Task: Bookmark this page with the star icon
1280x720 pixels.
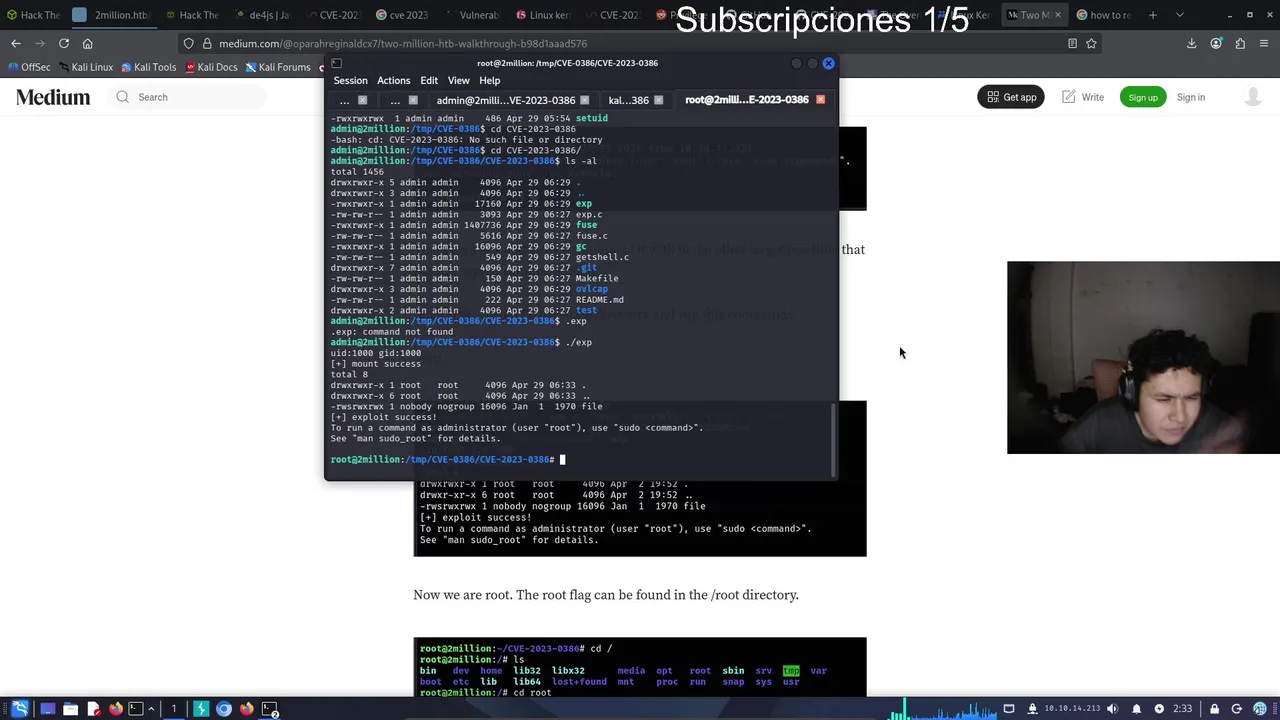Action: [x=1091, y=43]
